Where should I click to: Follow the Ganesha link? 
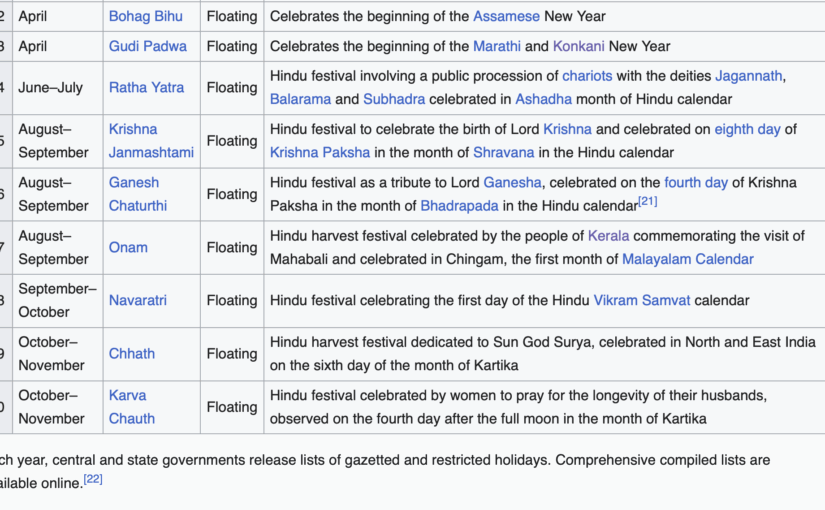(512, 182)
